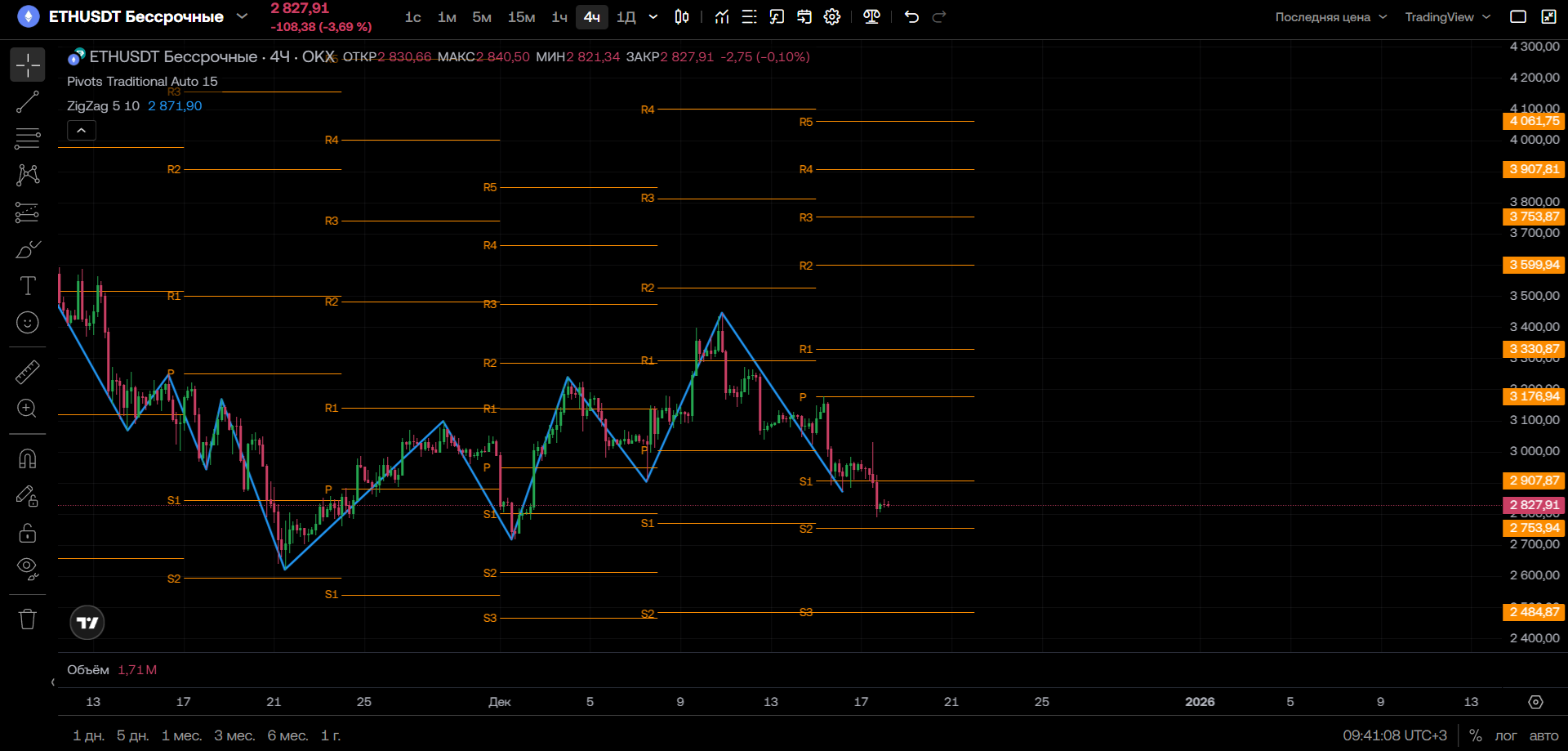Image resolution: width=1568 pixels, height=751 pixels.
Task: Choose the XABCD pattern tool
Action: click(x=27, y=175)
